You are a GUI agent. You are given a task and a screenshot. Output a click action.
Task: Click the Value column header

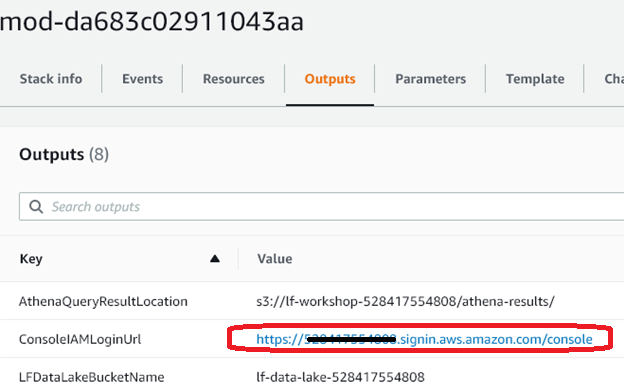point(275,259)
